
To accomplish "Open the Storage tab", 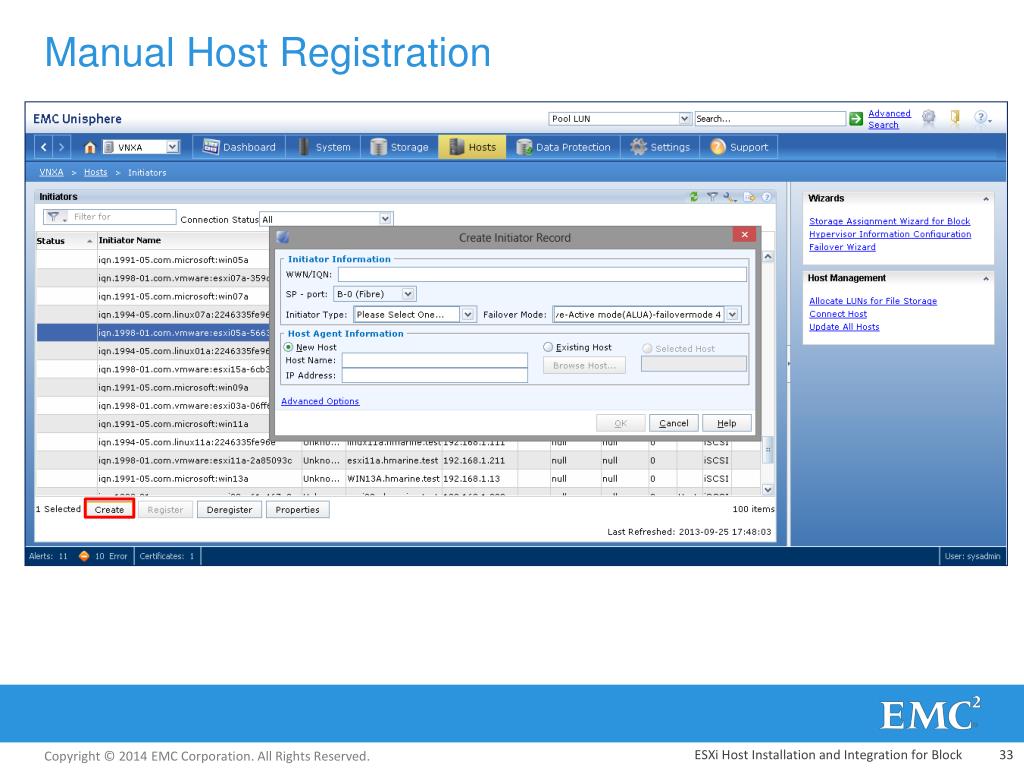I will click(x=400, y=147).
